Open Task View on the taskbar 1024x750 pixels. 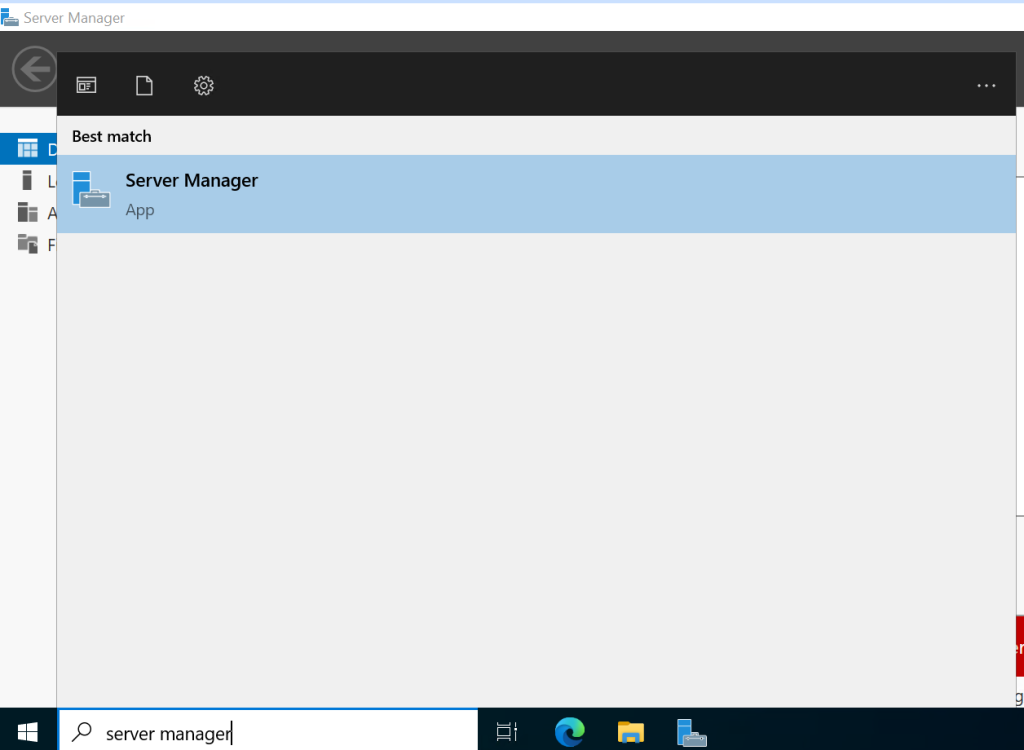pos(506,731)
